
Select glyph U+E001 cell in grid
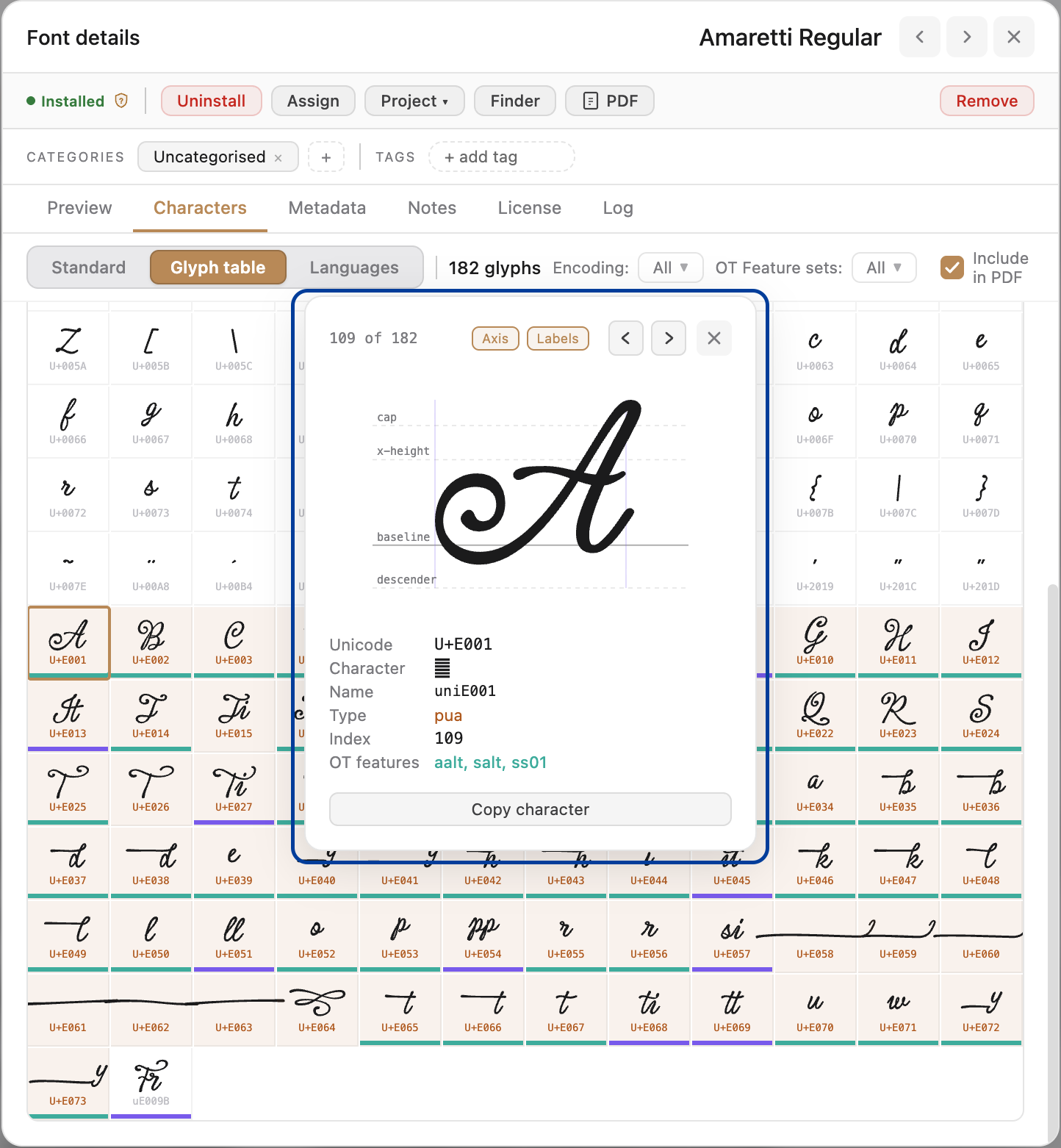(68, 642)
